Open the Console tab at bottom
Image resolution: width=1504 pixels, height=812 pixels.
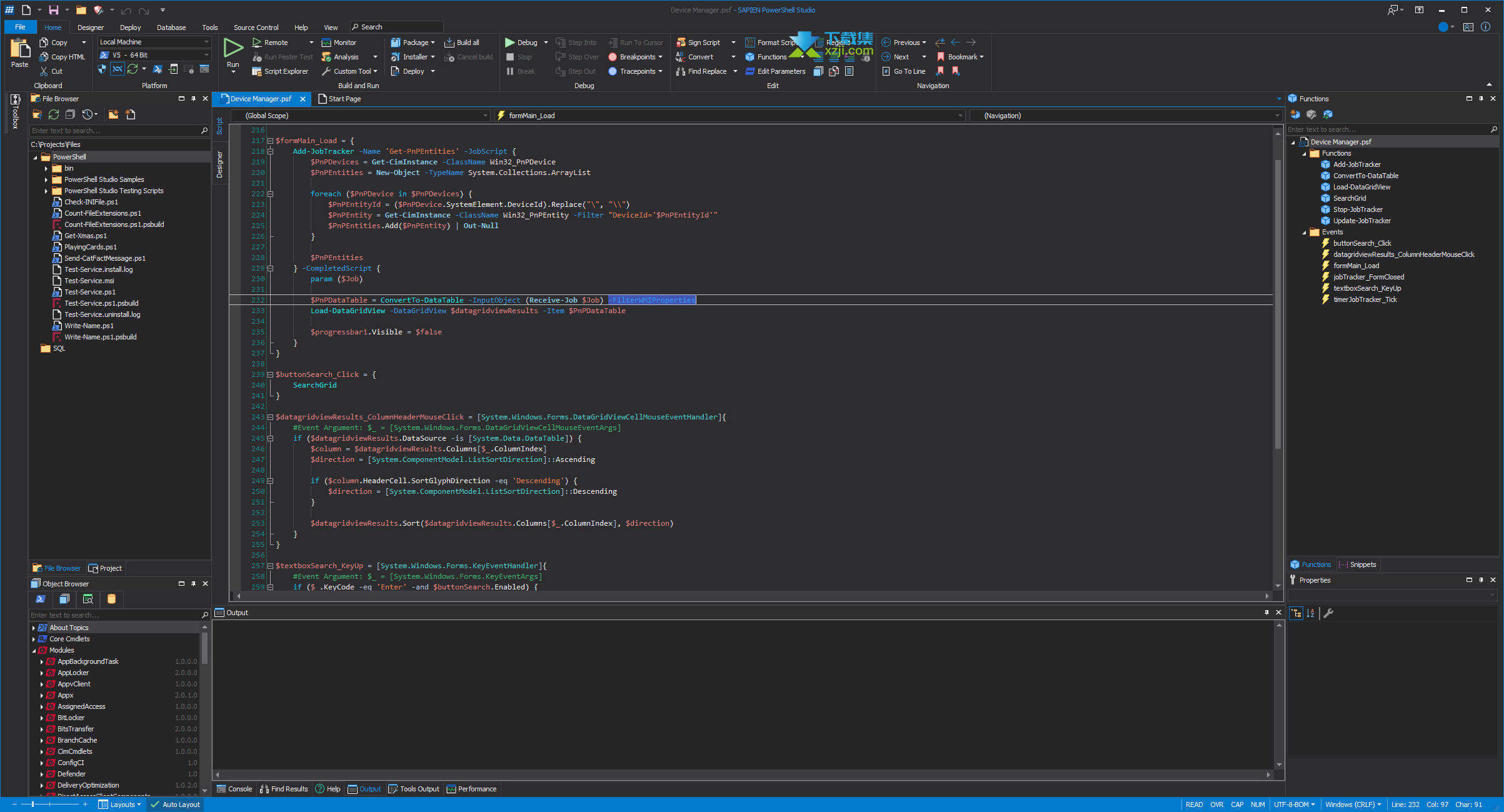tap(234, 789)
